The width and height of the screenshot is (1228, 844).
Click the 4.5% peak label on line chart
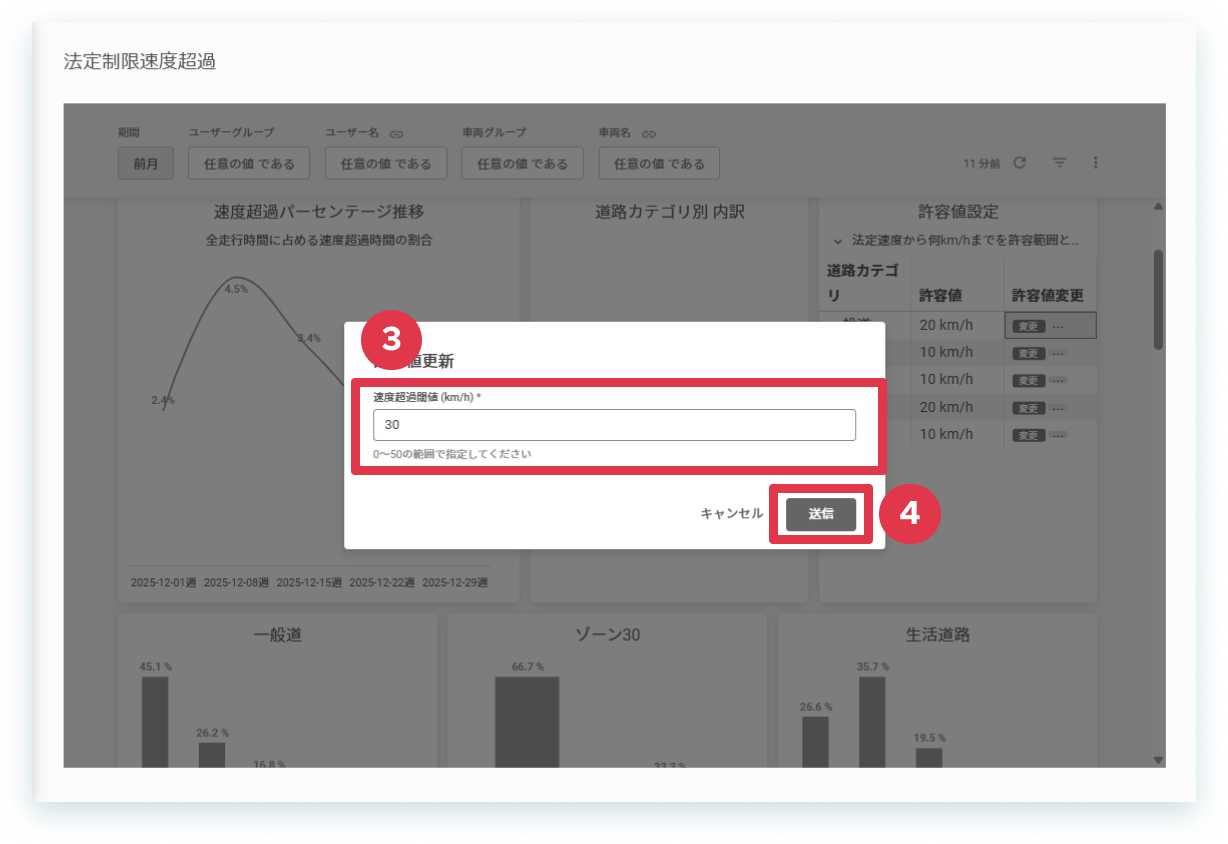[236, 289]
